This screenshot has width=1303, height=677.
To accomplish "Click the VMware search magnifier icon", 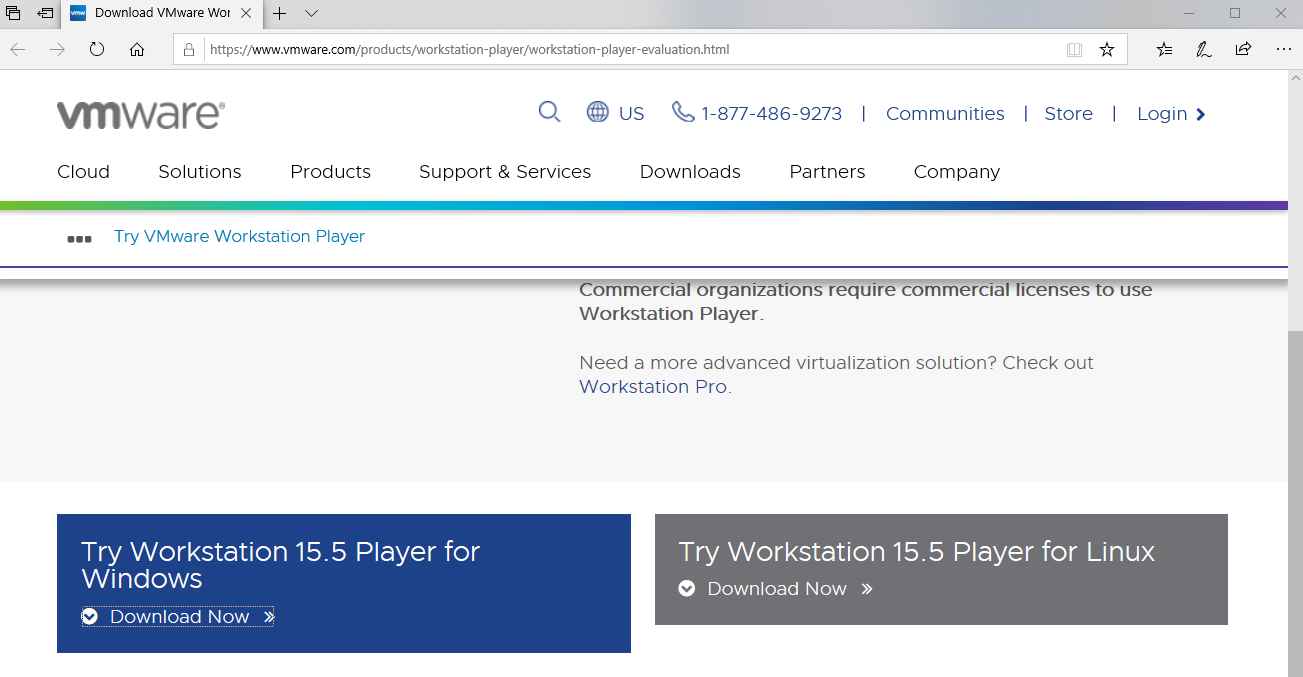I will point(549,112).
